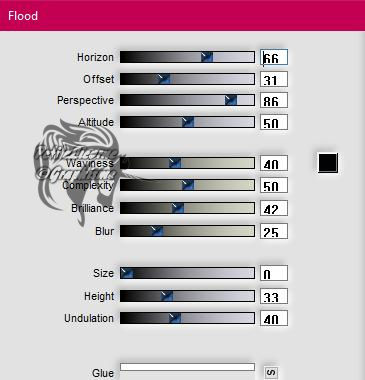Click the Perspective slider thumb
This screenshot has height=380, width=365.
pyautogui.click(x=231, y=100)
